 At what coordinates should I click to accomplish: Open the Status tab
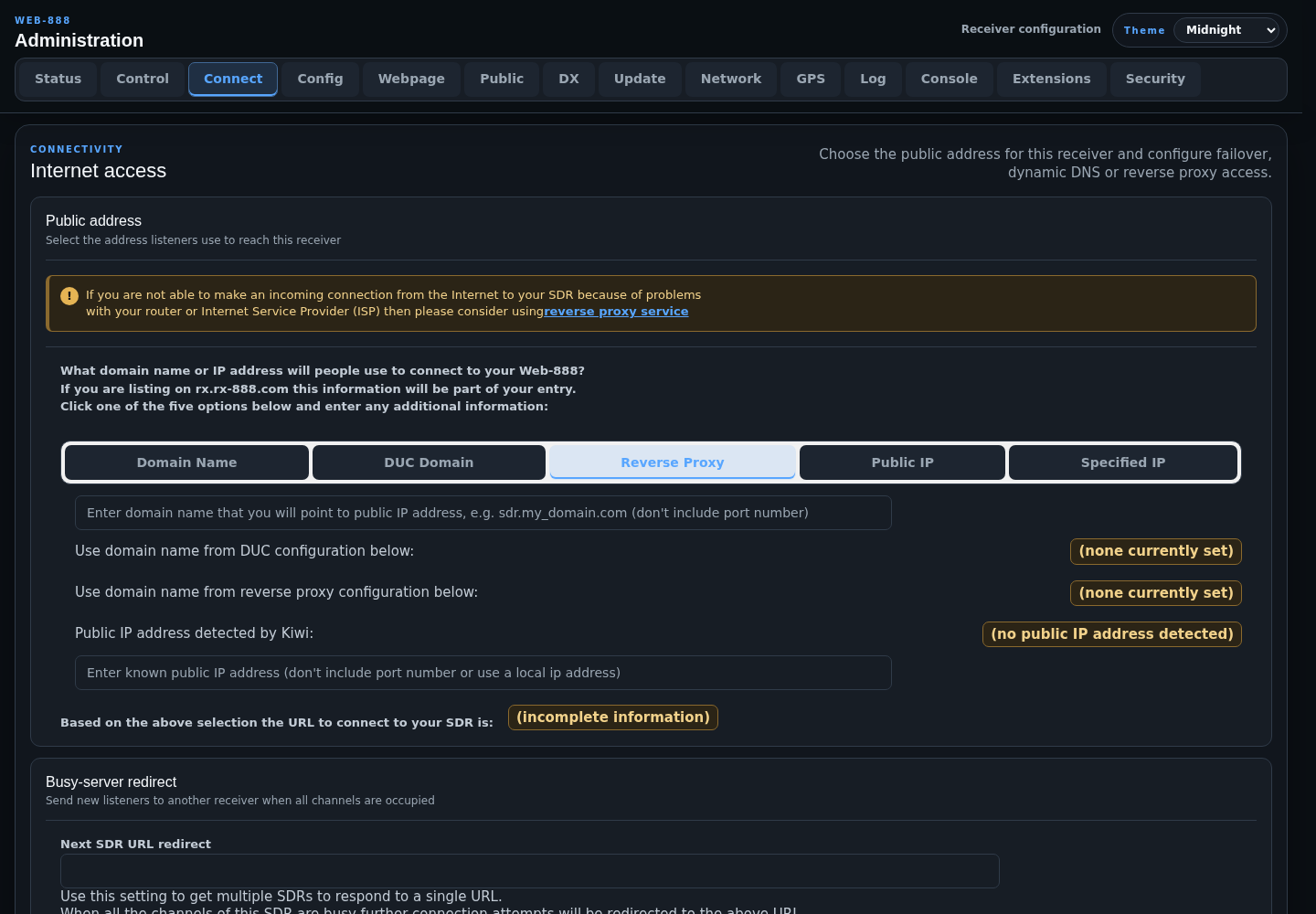(58, 80)
